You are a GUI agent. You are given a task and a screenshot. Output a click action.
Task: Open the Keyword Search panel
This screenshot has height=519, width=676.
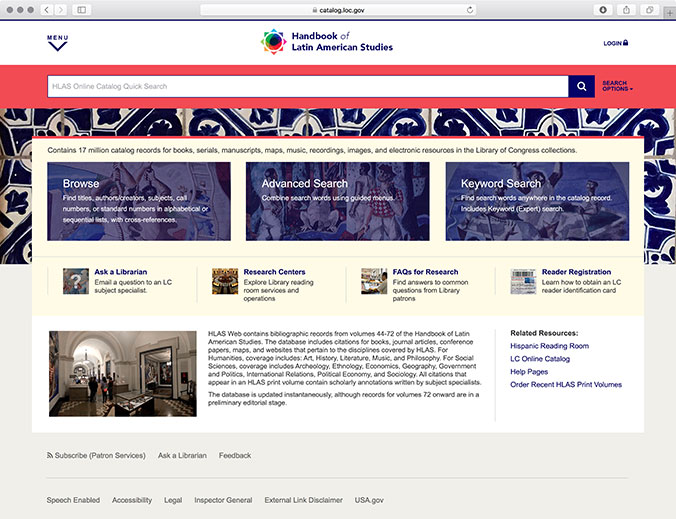[x=537, y=202]
